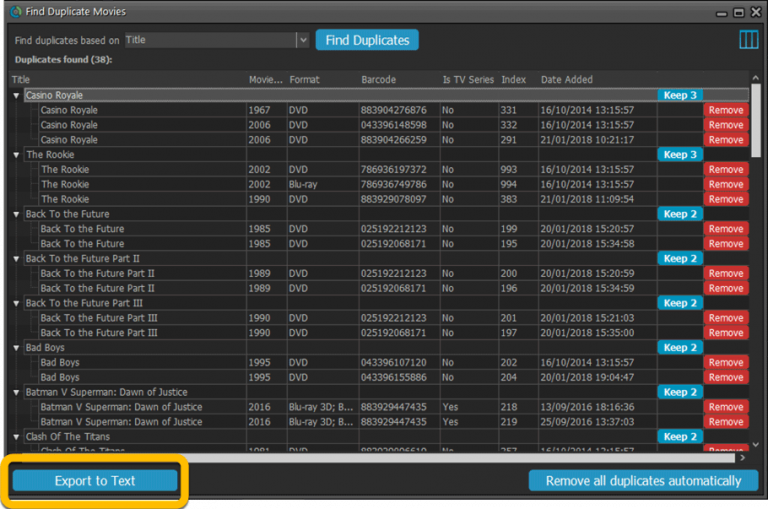Select 'Yes' TV series cell at index 218
This screenshot has height=509, width=768.
pos(469,407)
